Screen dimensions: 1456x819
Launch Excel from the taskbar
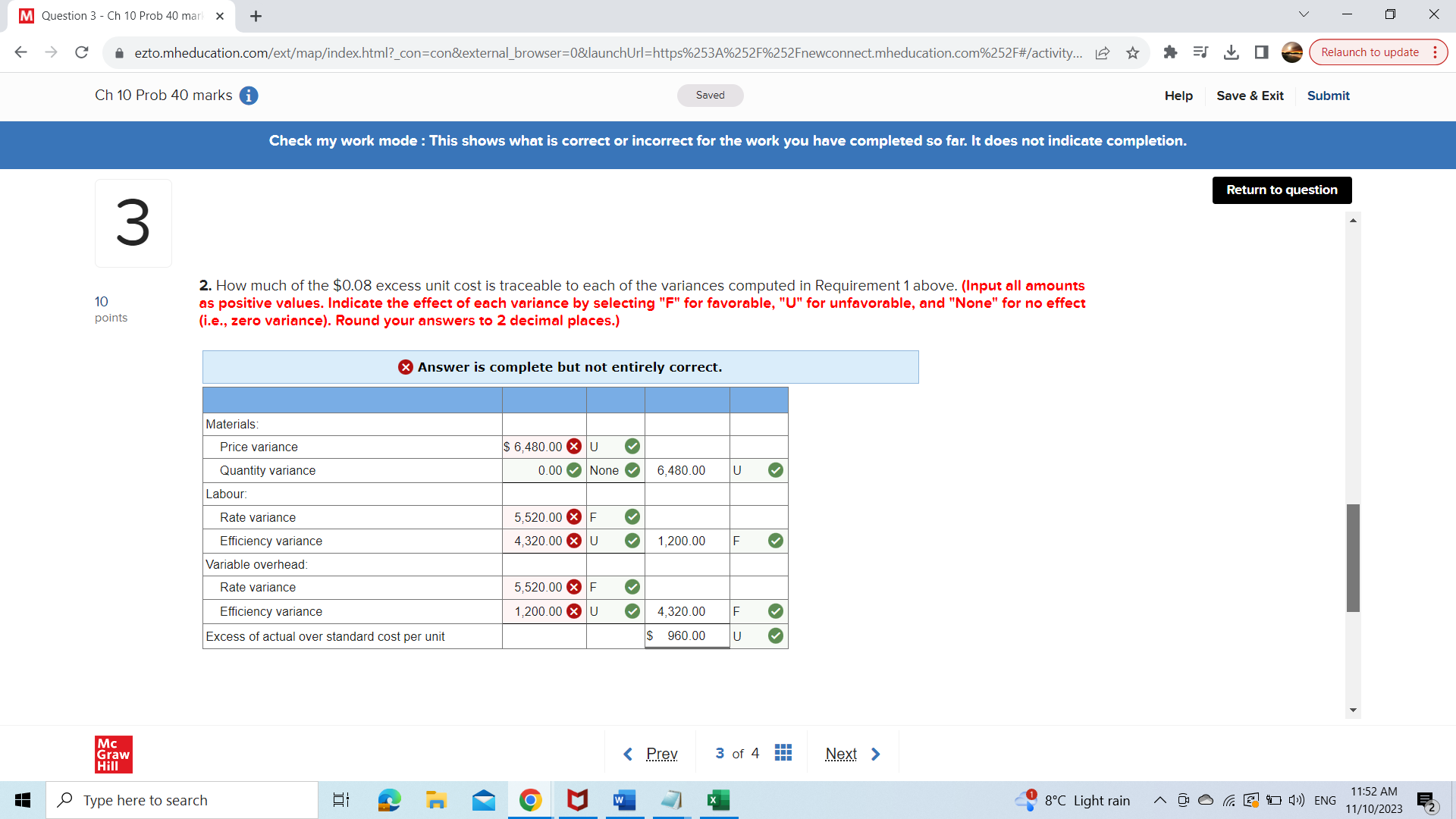click(x=718, y=800)
